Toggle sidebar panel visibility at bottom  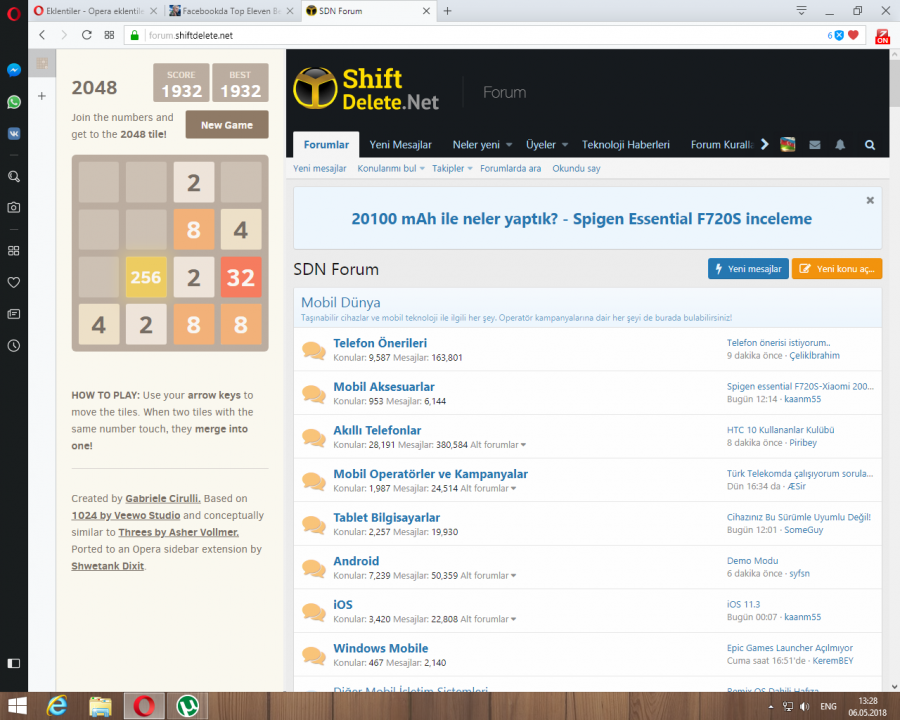click(x=14, y=663)
